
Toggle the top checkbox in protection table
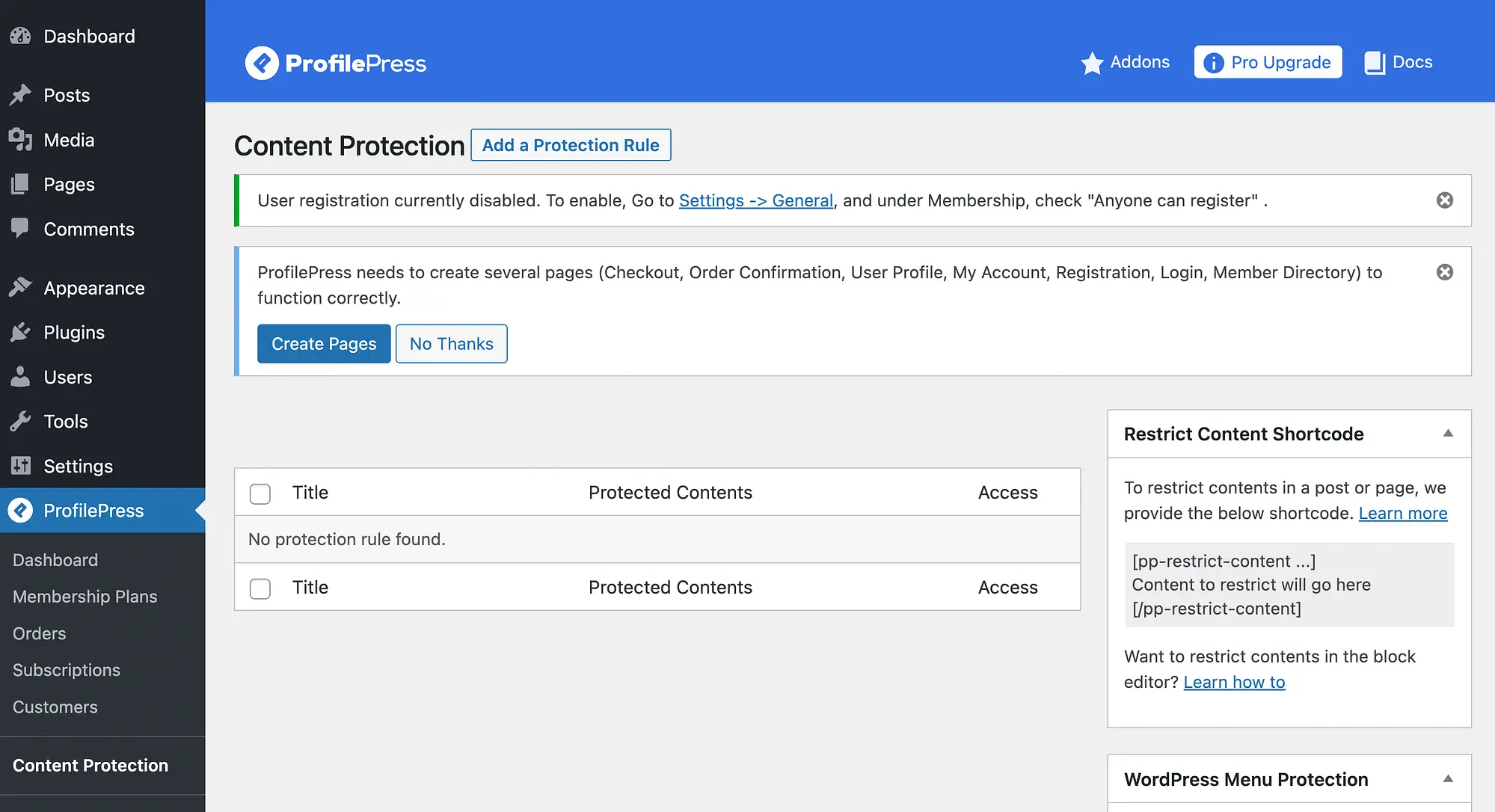260,492
